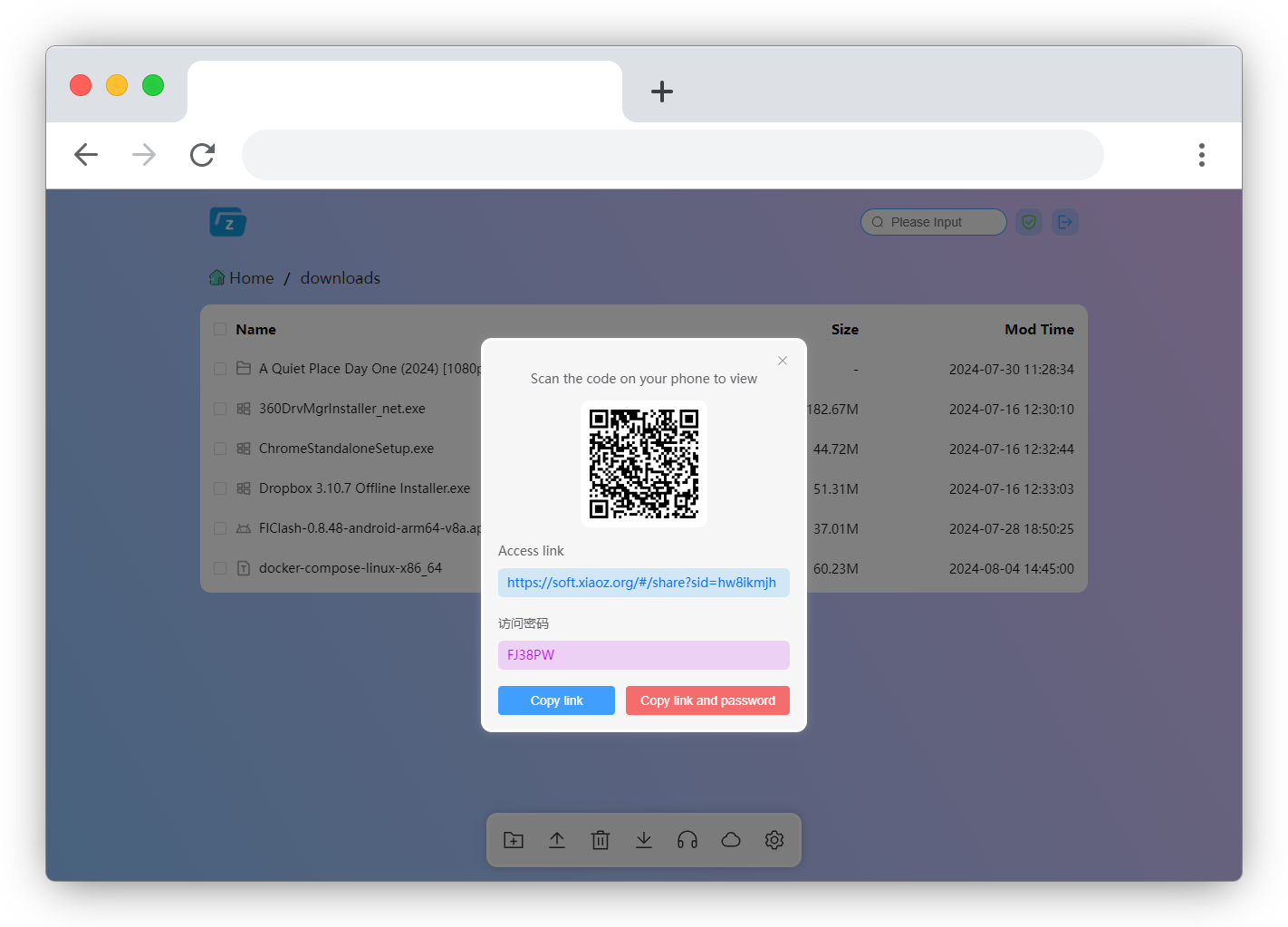
Task: Click the downloads breadcrumb link
Action: 341,278
